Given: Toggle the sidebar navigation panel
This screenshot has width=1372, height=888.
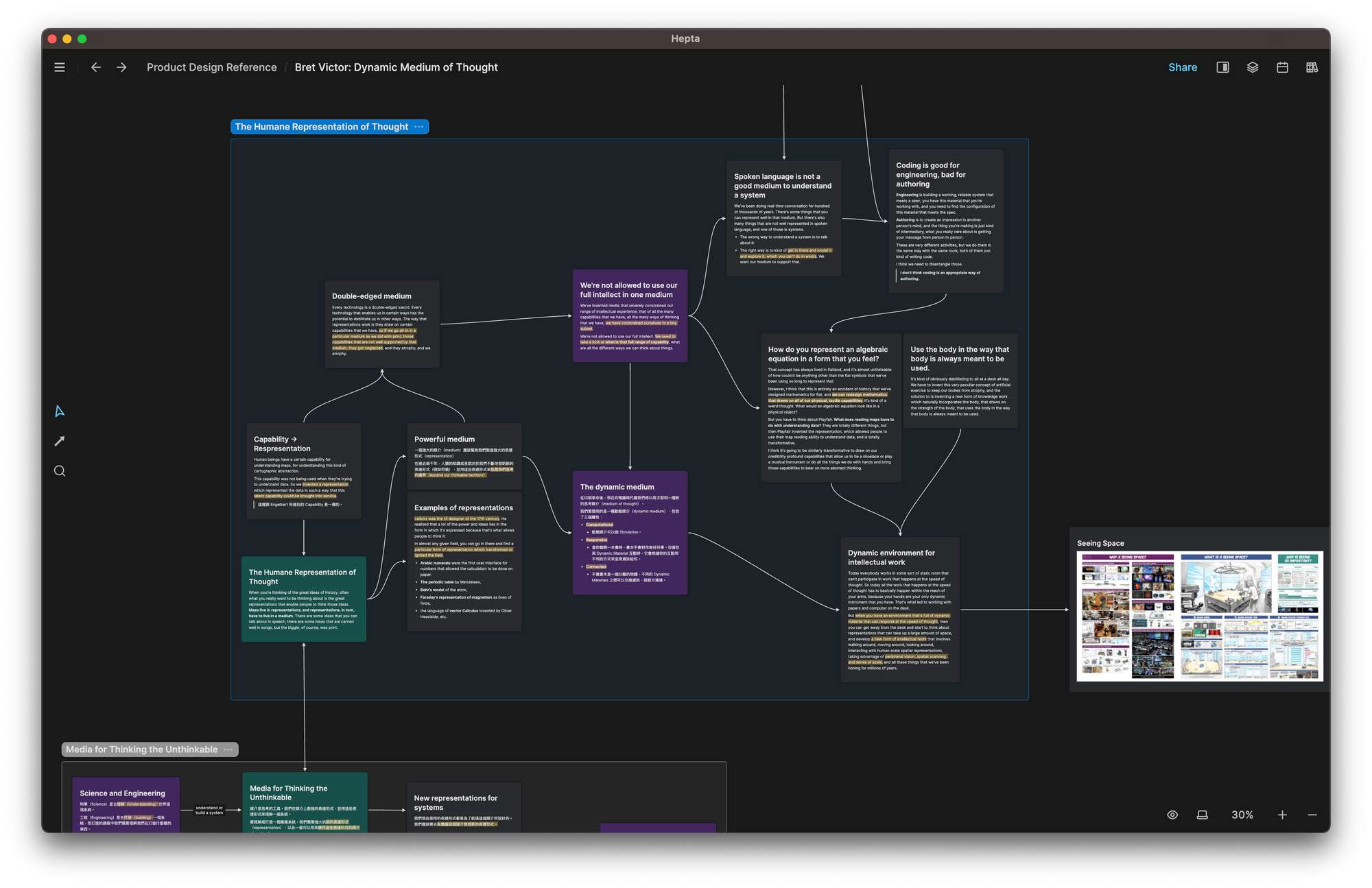Looking at the screenshot, I should pos(60,67).
